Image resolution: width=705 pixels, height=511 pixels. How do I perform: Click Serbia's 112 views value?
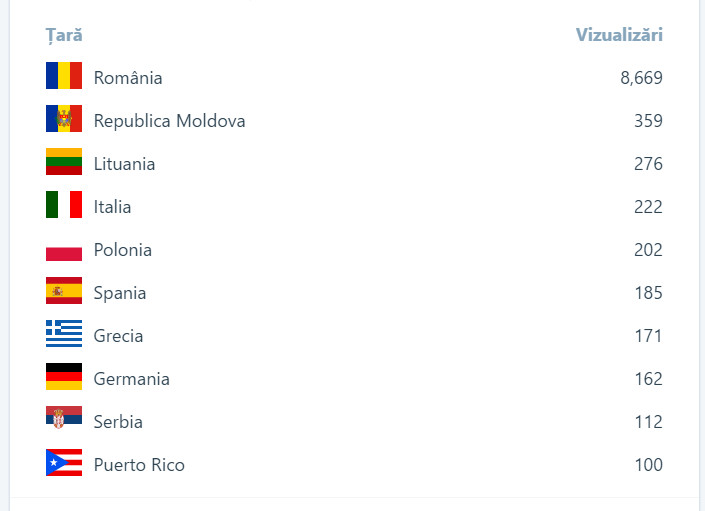pos(648,422)
